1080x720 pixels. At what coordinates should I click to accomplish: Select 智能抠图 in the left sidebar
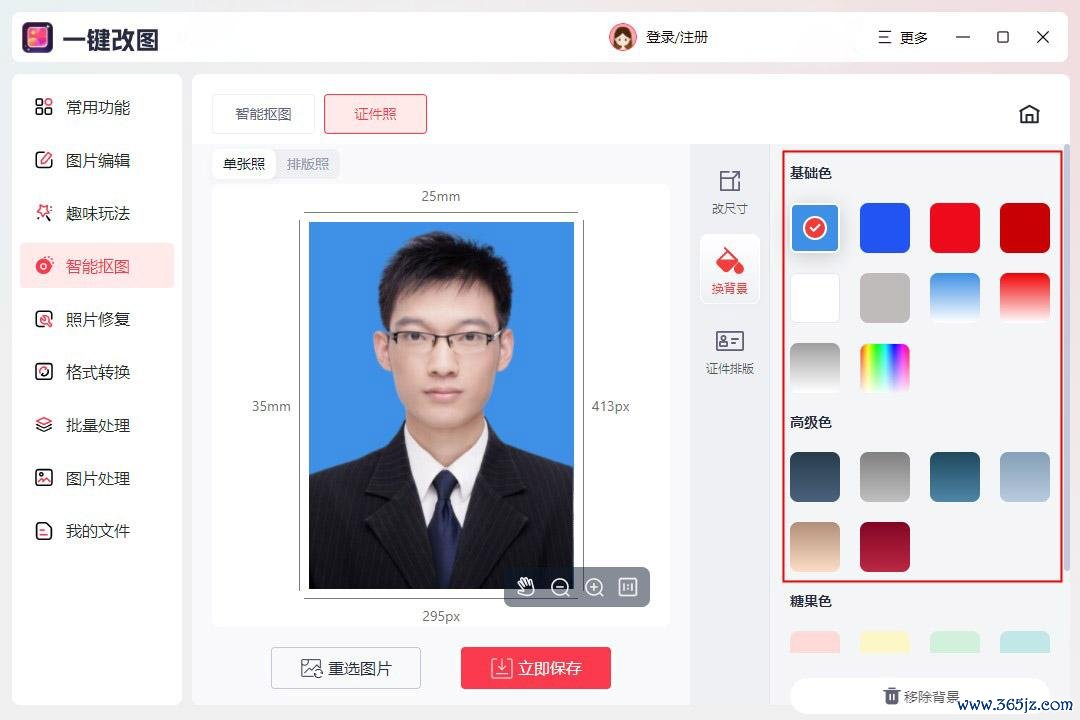click(97, 266)
